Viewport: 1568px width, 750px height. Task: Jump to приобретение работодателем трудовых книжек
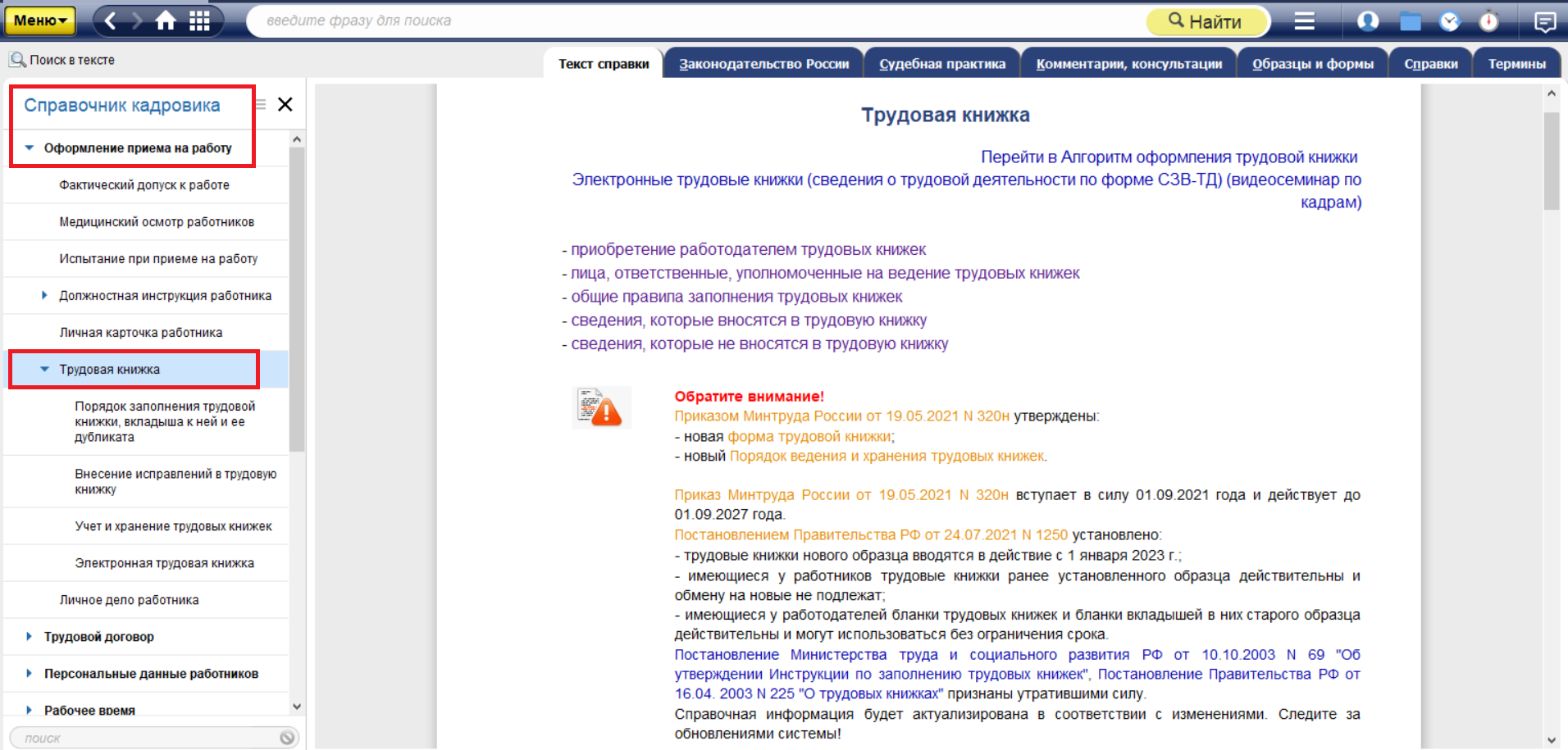pos(748,250)
